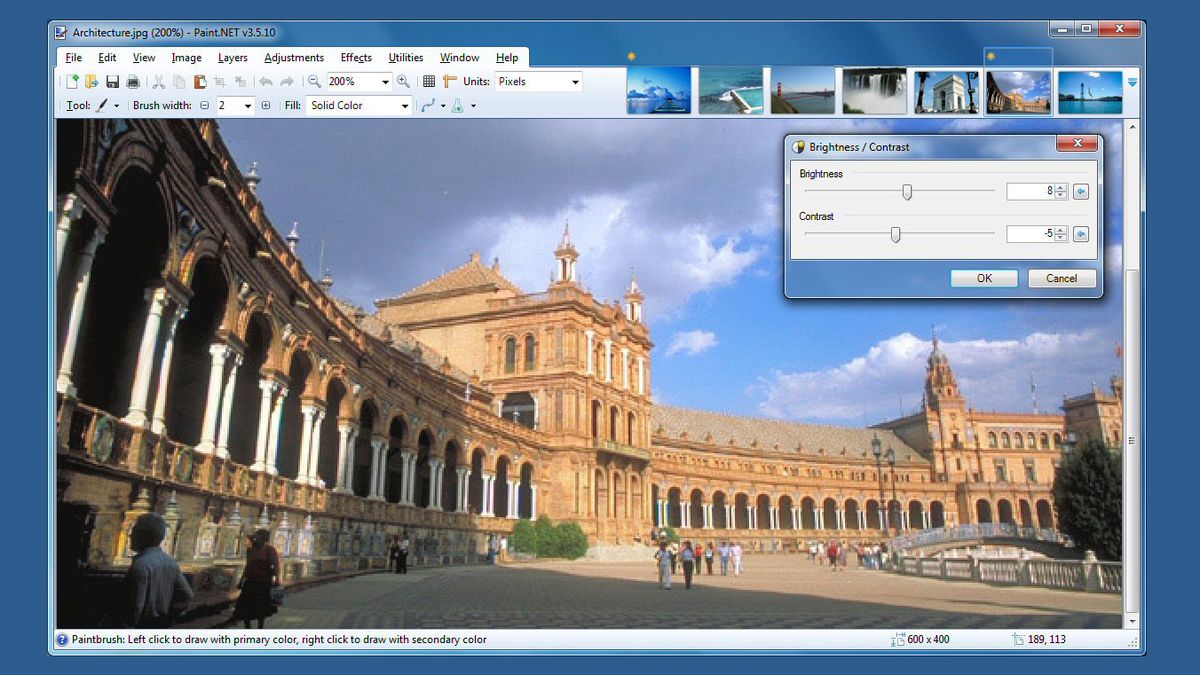Viewport: 1200px width, 675px height.
Task: Toggle the pixel grid display
Action: point(427,81)
